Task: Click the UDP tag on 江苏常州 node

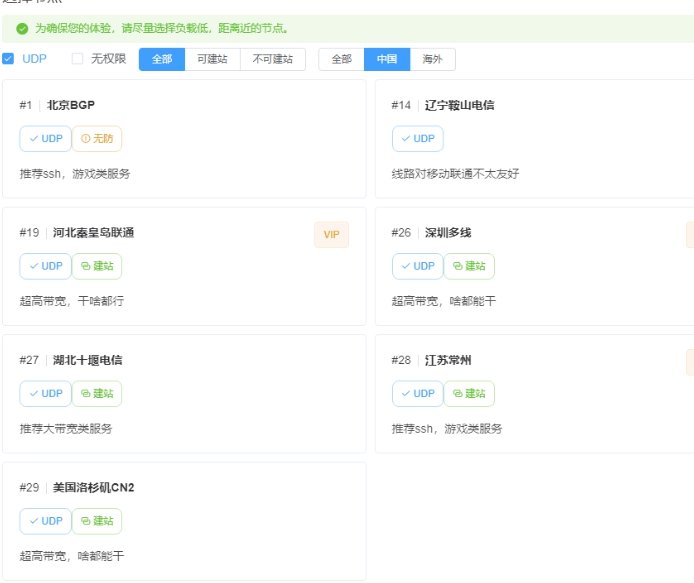Action: 418,393
